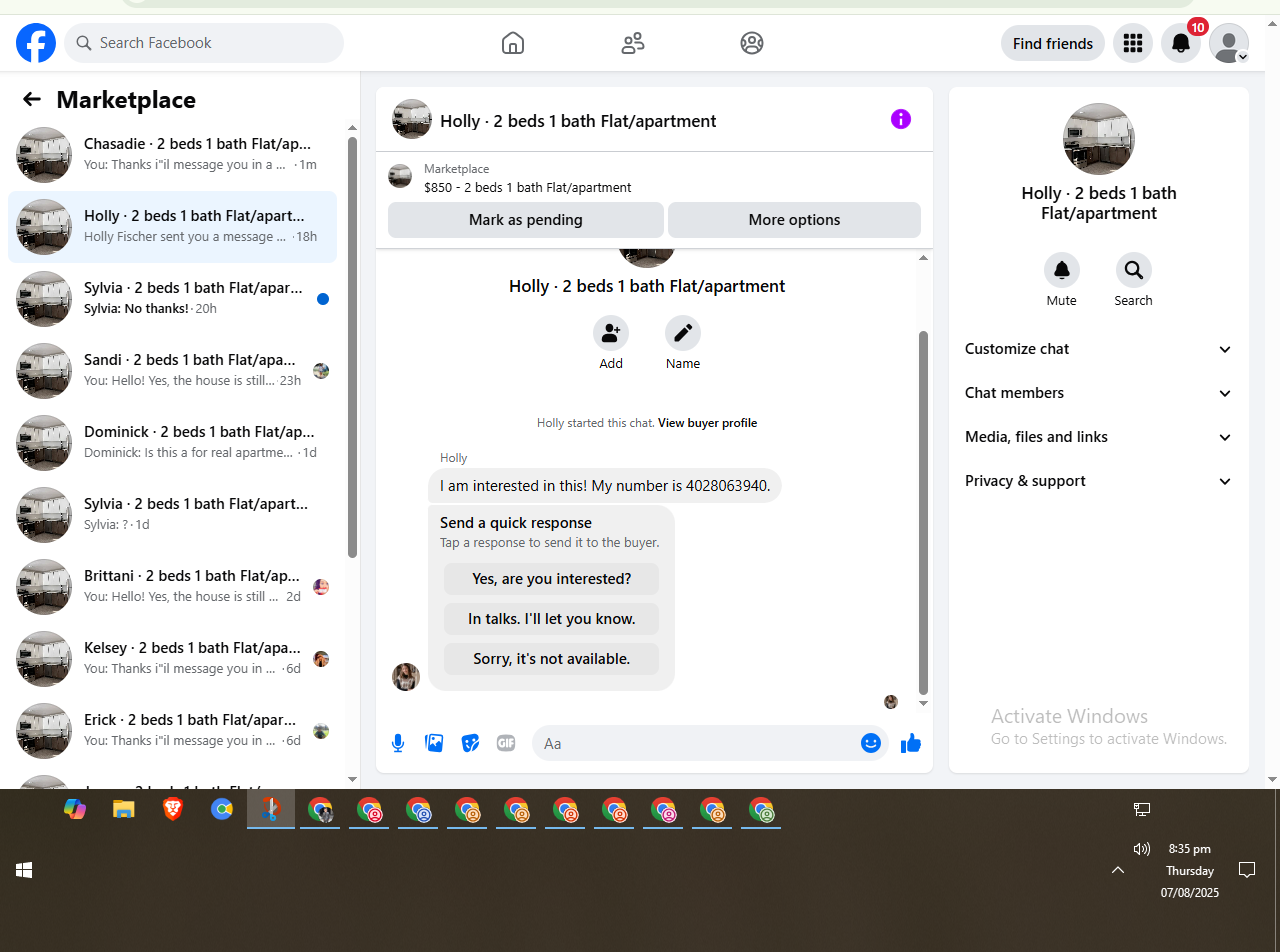This screenshot has width=1280, height=952.
Task: Expand Customize chat section
Action: tap(1099, 349)
